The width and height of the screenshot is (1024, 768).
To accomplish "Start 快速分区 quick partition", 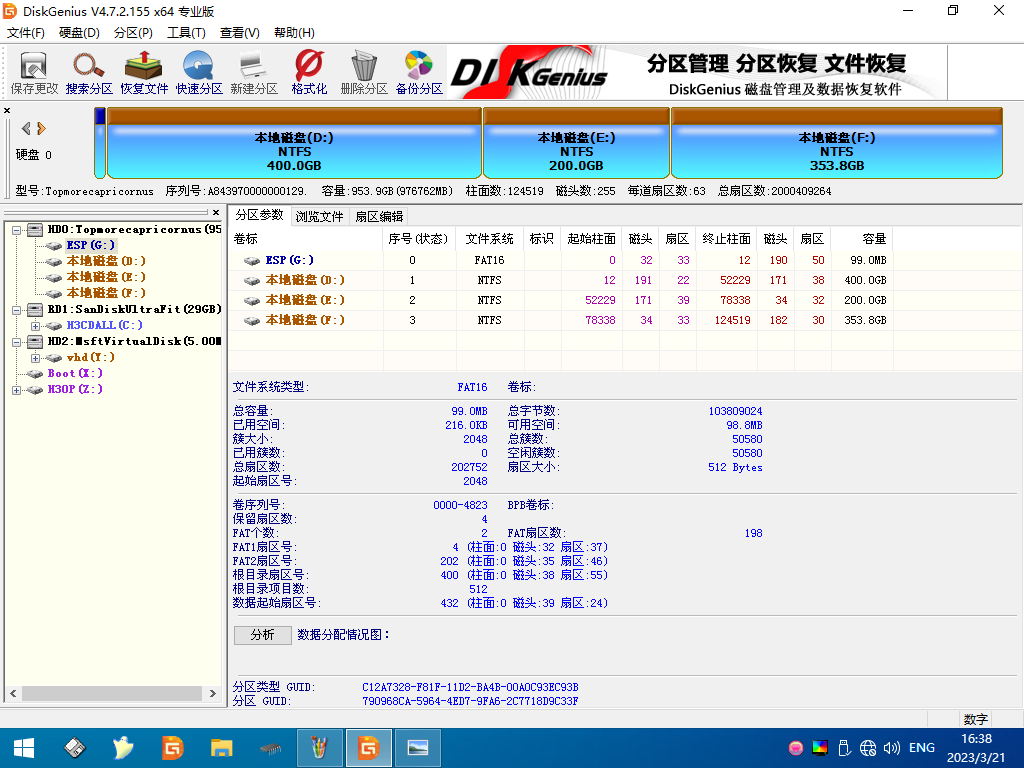I will (199, 72).
